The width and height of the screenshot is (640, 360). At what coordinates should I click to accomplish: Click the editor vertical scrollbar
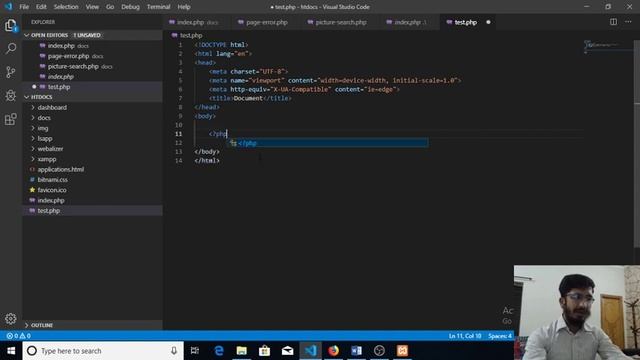(636, 143)
